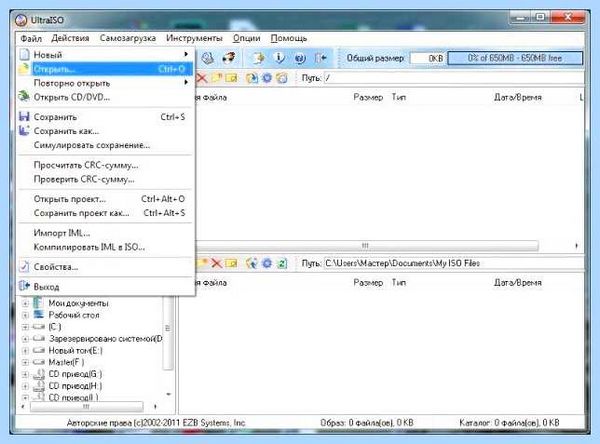600x444 pixels.
Task: Click the upper Путь field showing /
Action: [454, 78]
